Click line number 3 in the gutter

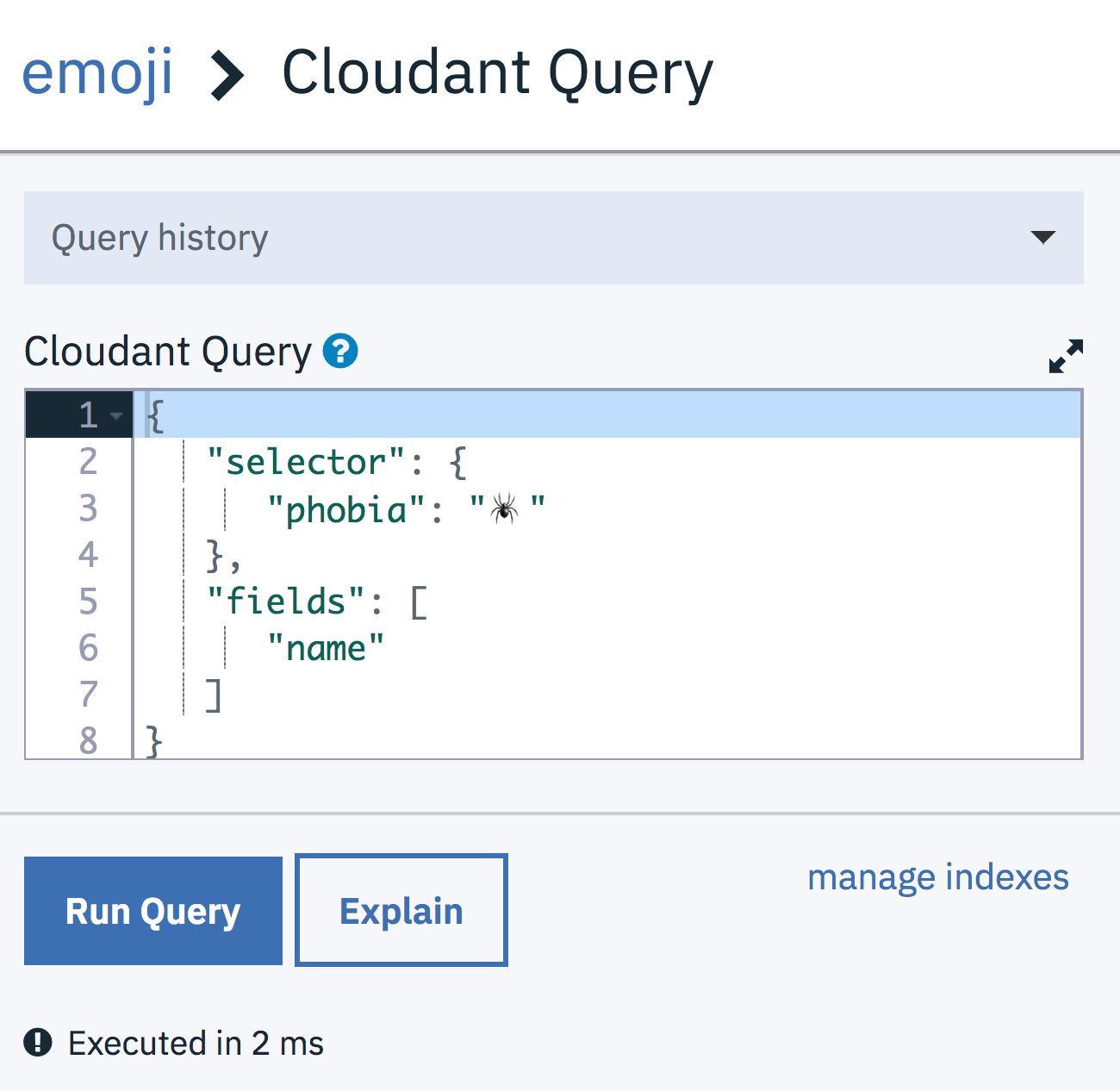pos(88,508)
